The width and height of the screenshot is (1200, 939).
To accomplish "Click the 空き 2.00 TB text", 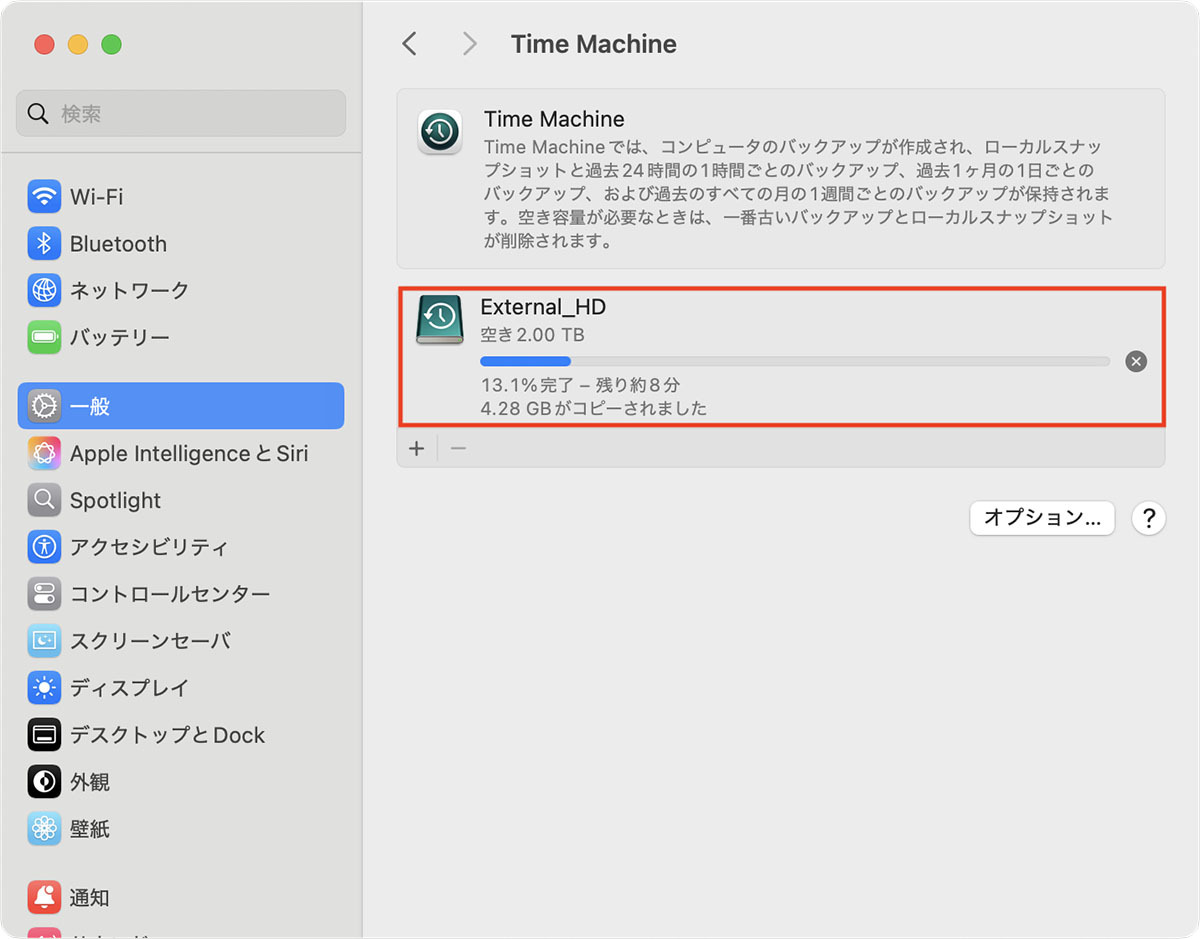I will (532, 335).
